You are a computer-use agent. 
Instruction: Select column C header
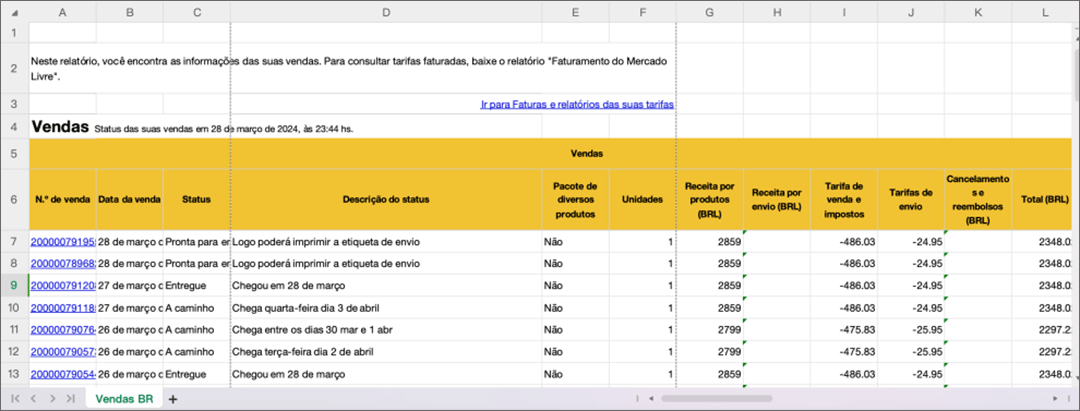tap(197, 12)
